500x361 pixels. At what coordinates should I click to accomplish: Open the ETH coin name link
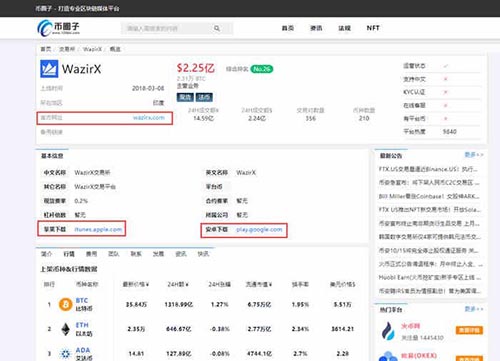coord(82,325)
